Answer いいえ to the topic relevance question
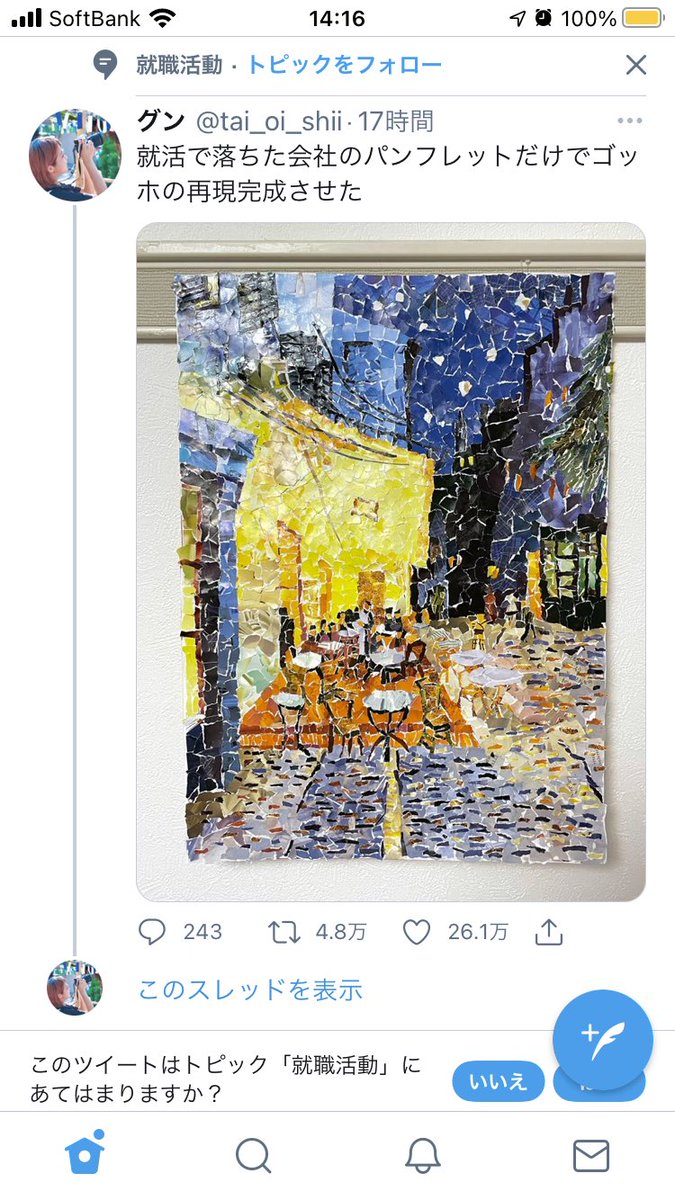675x1200 pixels. [x=498, y=1082]
